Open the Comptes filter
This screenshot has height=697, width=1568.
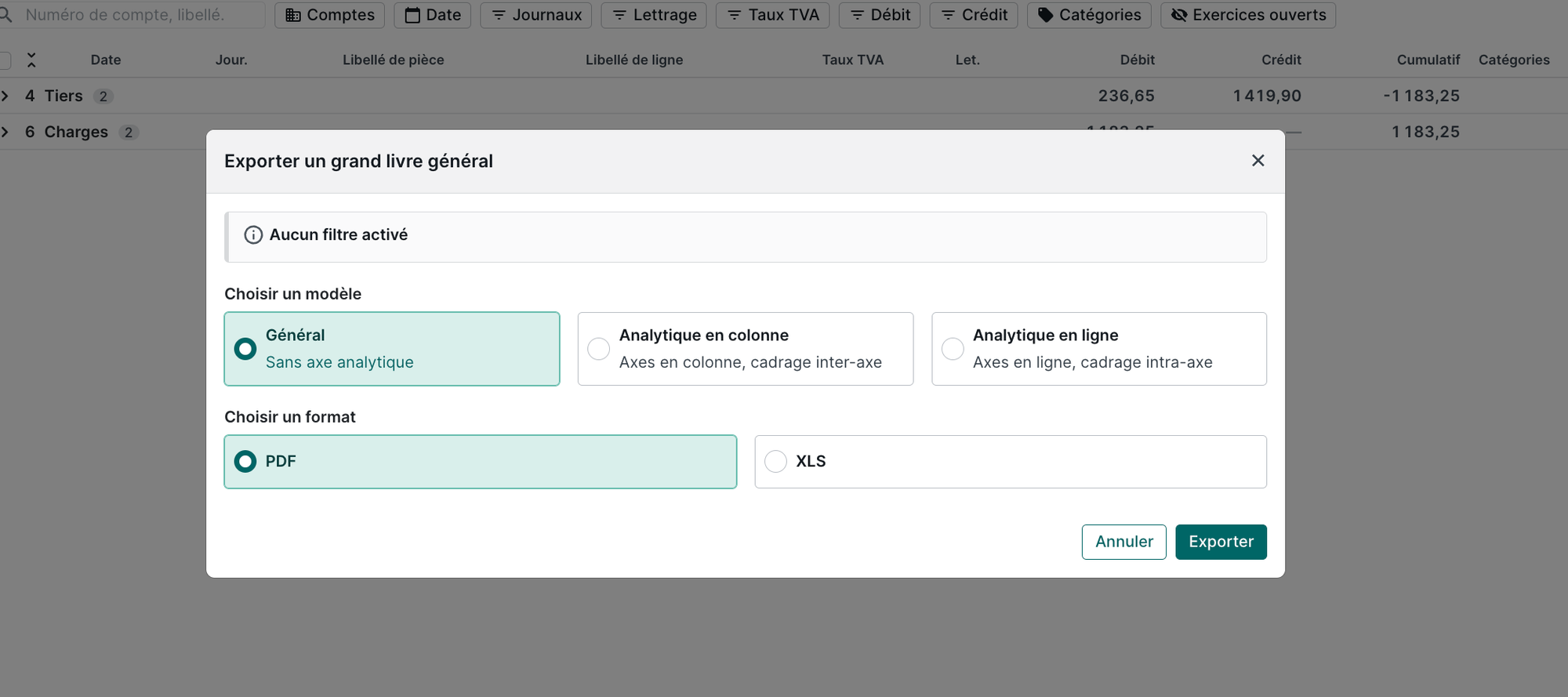pyautogui.click(x=329, y=15)
